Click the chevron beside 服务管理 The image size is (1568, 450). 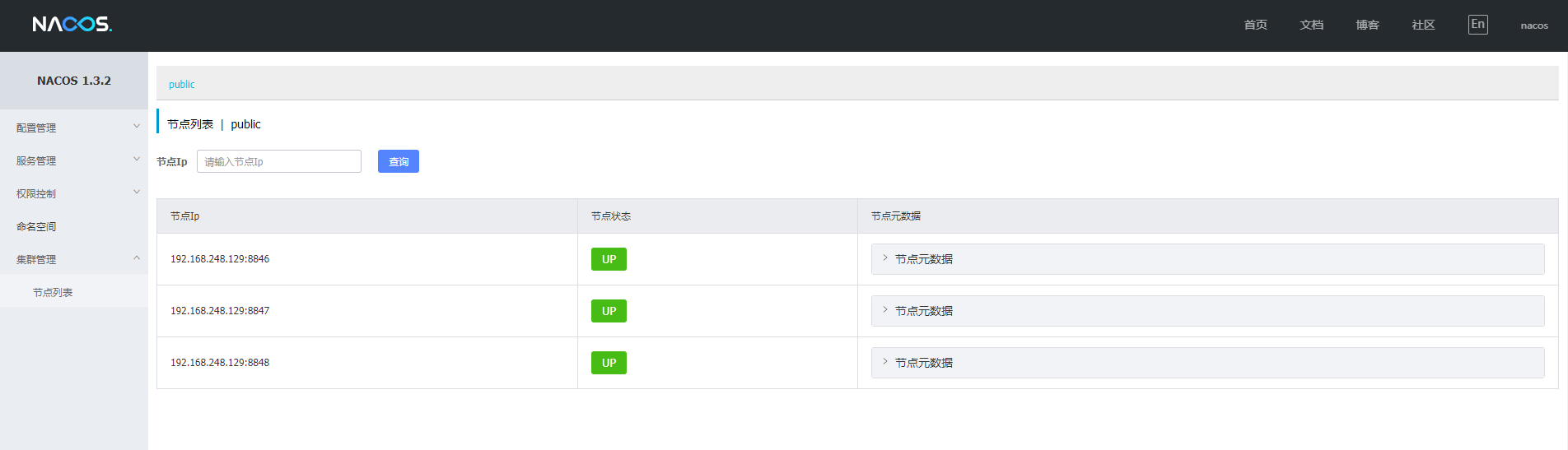tap(137, 159)
